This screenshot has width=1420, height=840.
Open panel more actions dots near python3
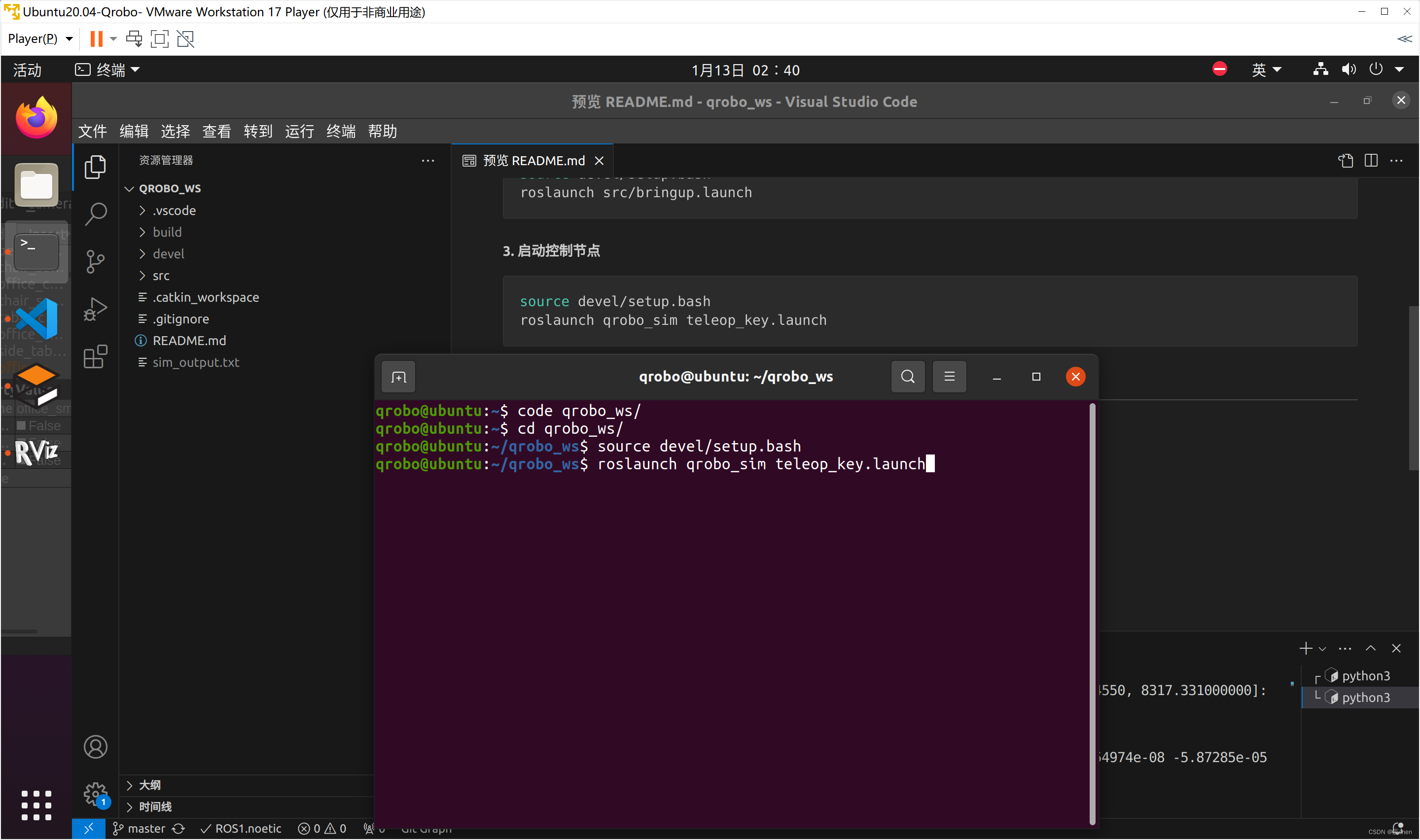(x=1345, y=648)
